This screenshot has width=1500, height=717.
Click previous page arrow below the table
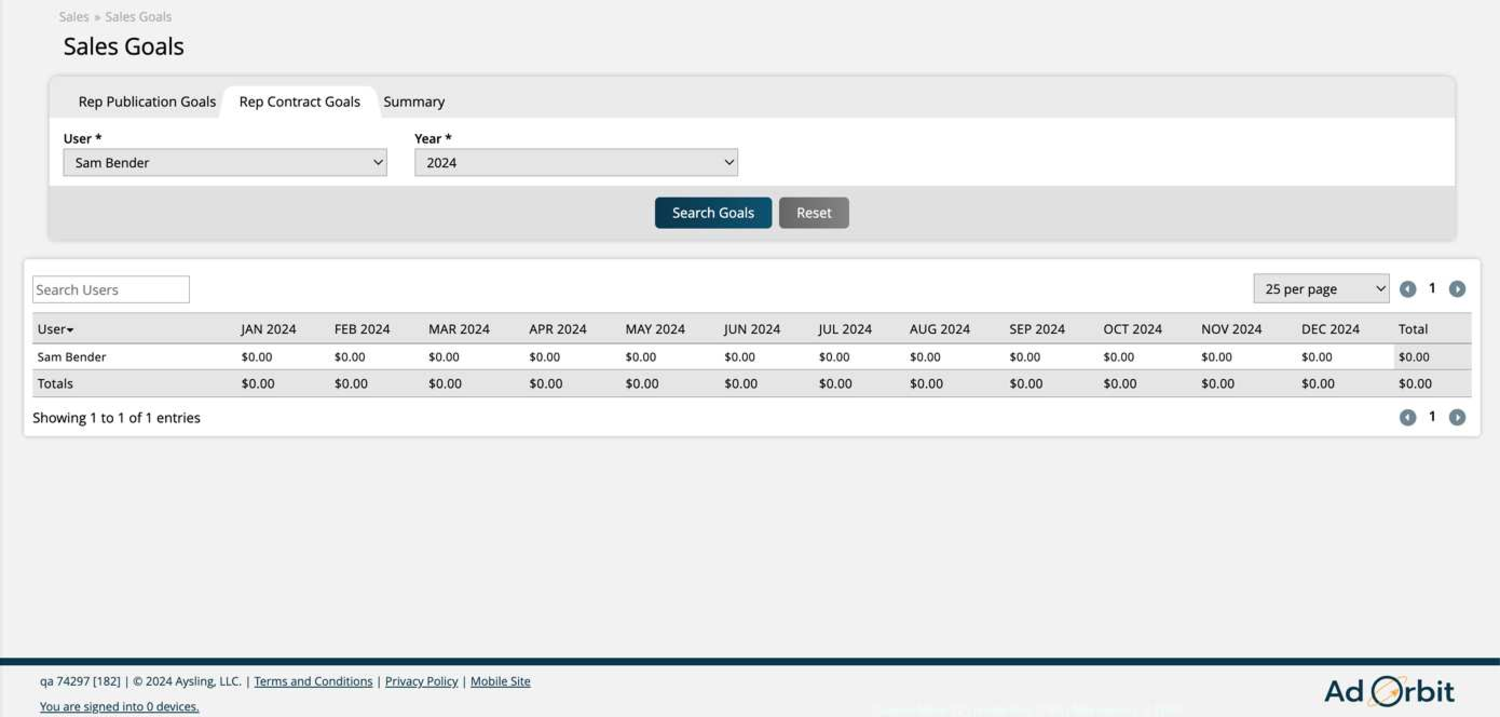click(1408, 417)
